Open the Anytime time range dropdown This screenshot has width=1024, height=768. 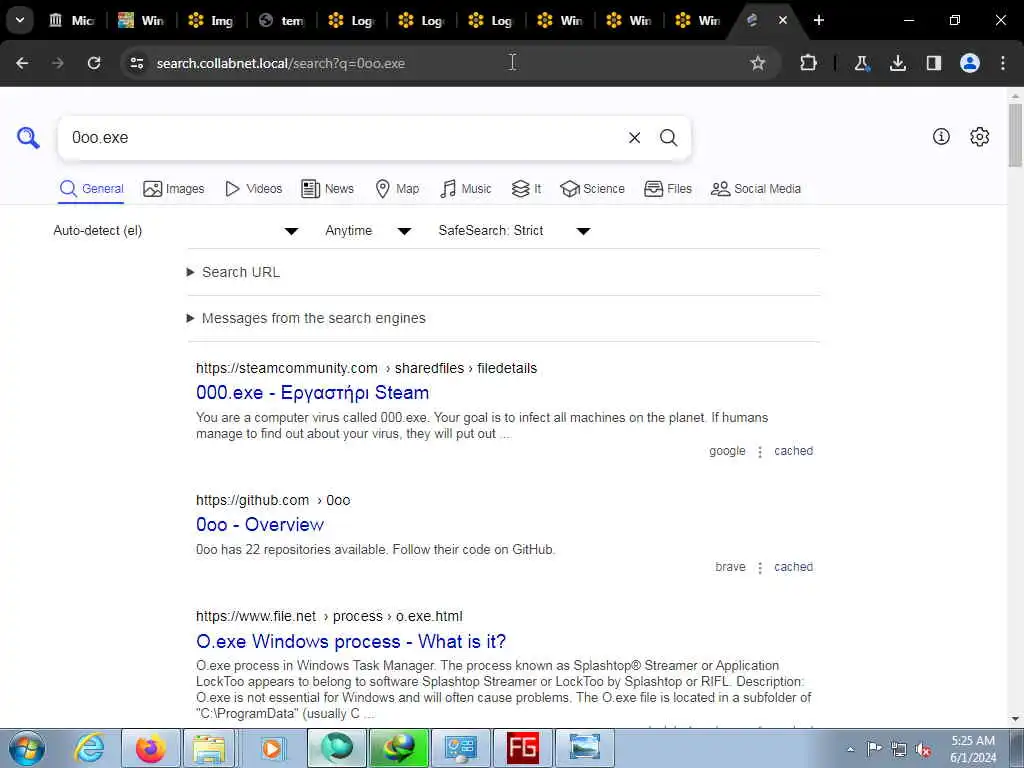[368, 231]
